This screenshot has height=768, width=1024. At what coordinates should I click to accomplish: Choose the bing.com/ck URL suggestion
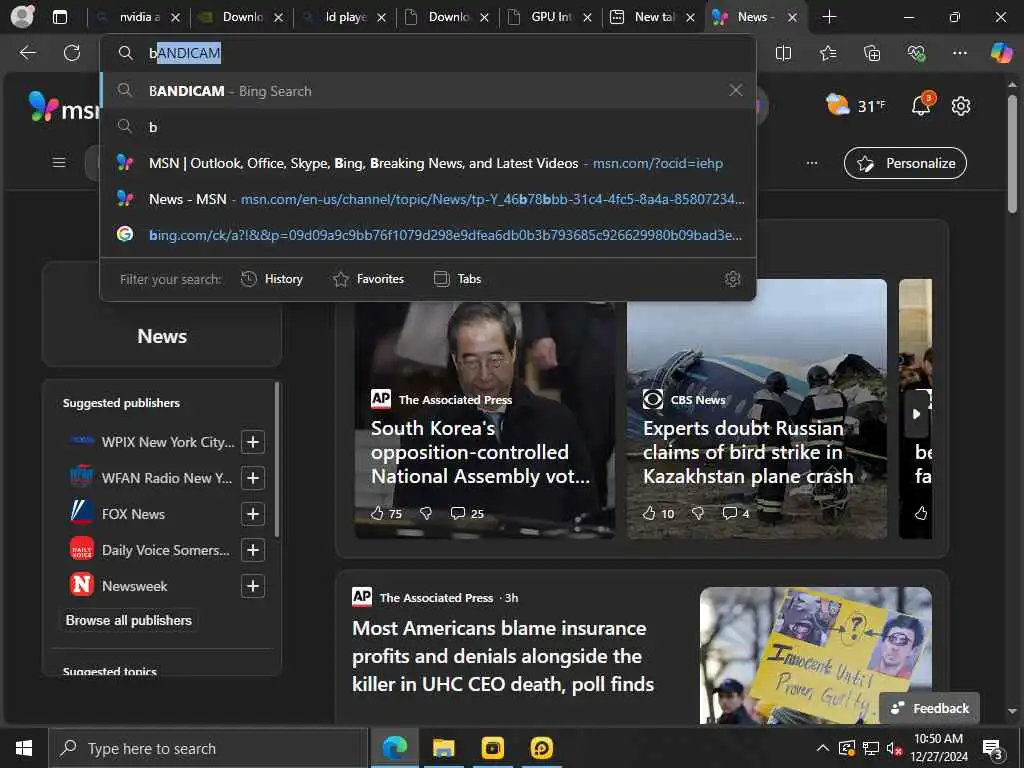tap(428, 234)
